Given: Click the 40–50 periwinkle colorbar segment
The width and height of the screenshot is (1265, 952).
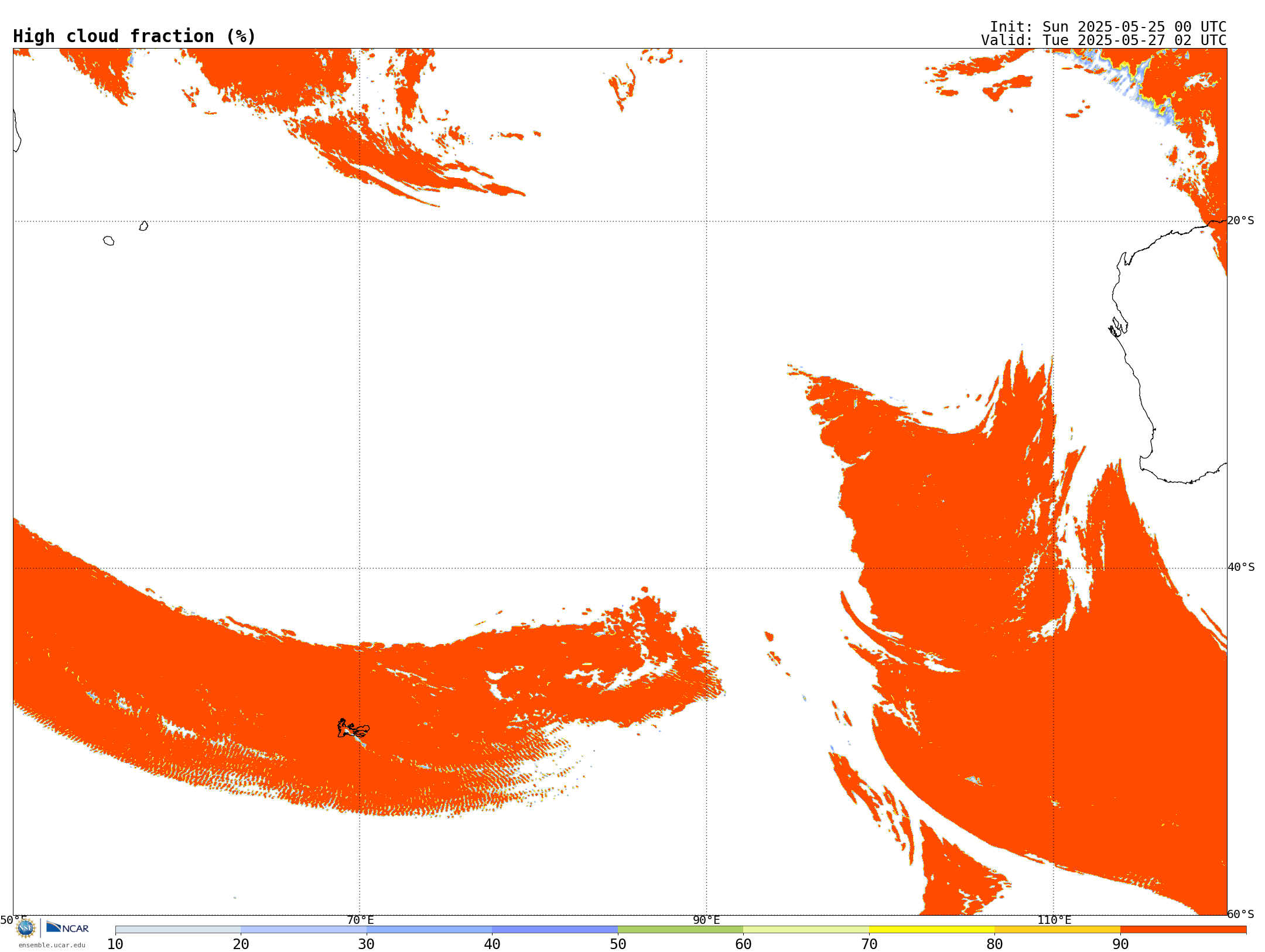Looking at the screenshot, I should point(555,930).
